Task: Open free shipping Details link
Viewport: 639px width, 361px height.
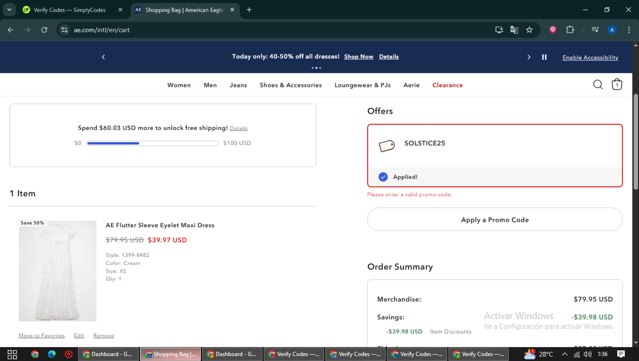Action: click(x=238, y=128)
